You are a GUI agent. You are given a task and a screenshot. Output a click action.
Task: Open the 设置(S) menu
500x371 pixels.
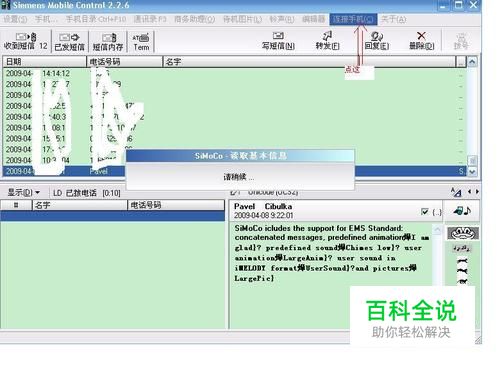[x=15, y=19]
